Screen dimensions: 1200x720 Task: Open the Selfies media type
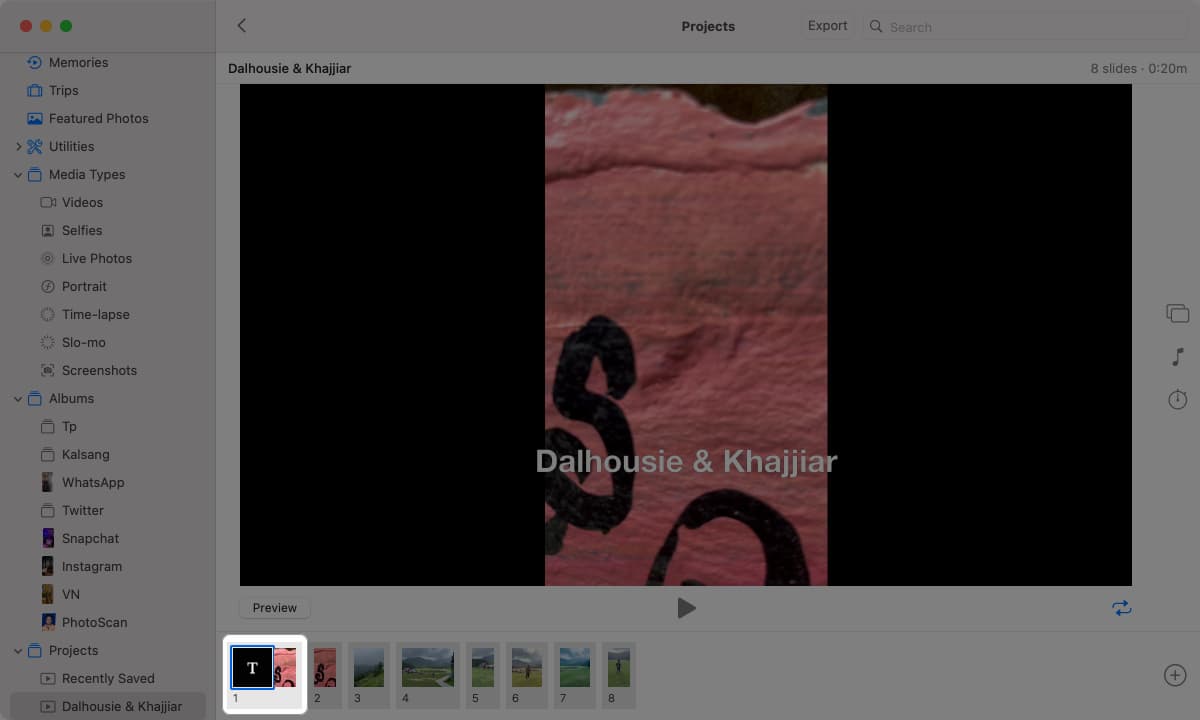(x=82, y=230)
